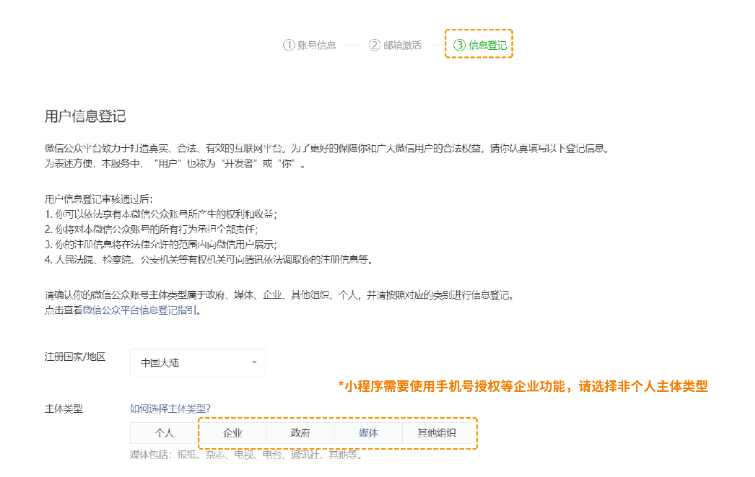
Task: Click the 用户信息登记 heading
Action: pos(85,116)
